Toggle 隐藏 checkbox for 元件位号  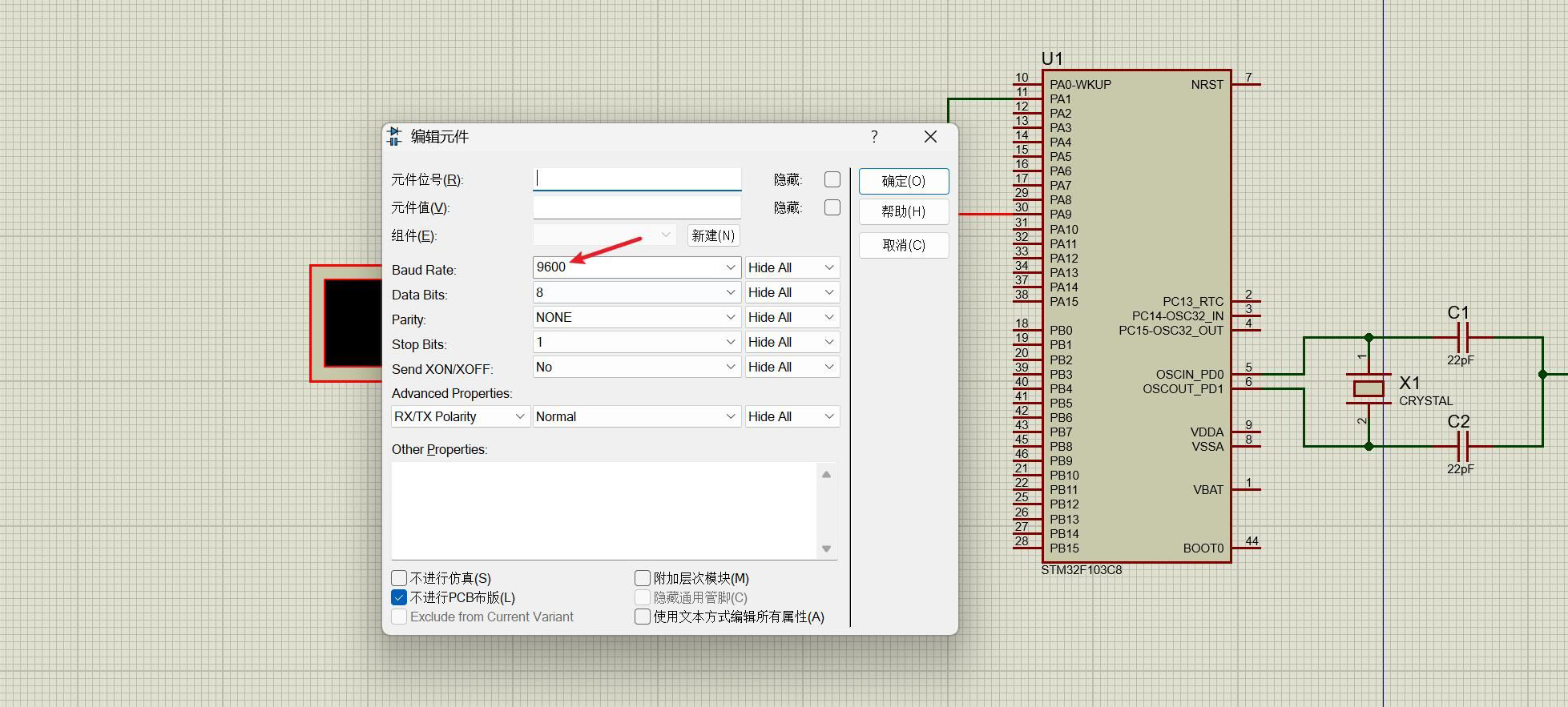click(832, 179)
